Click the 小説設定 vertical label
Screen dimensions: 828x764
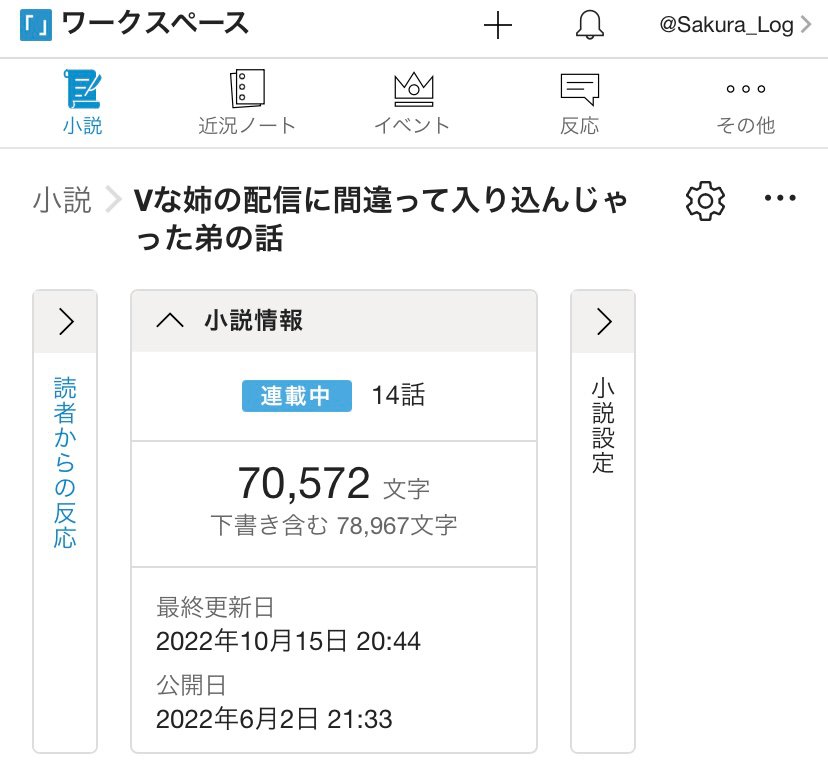click(x=603, y=425)
